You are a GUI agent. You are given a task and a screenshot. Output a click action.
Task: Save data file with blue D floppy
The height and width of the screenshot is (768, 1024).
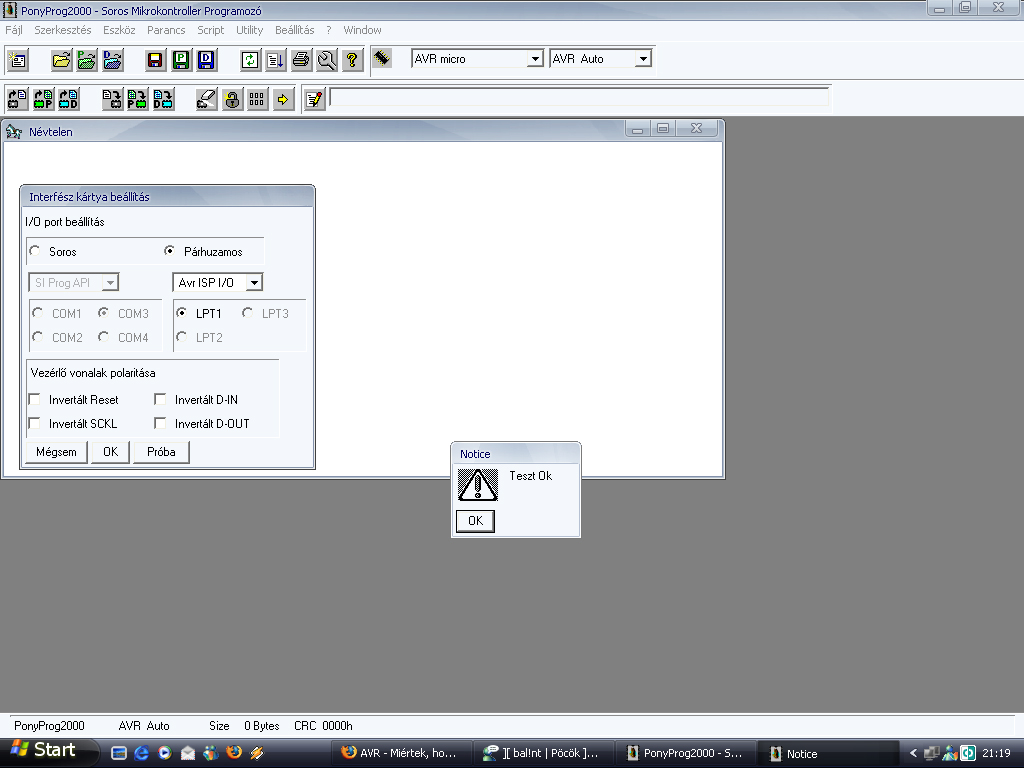[x=206, y=60]
